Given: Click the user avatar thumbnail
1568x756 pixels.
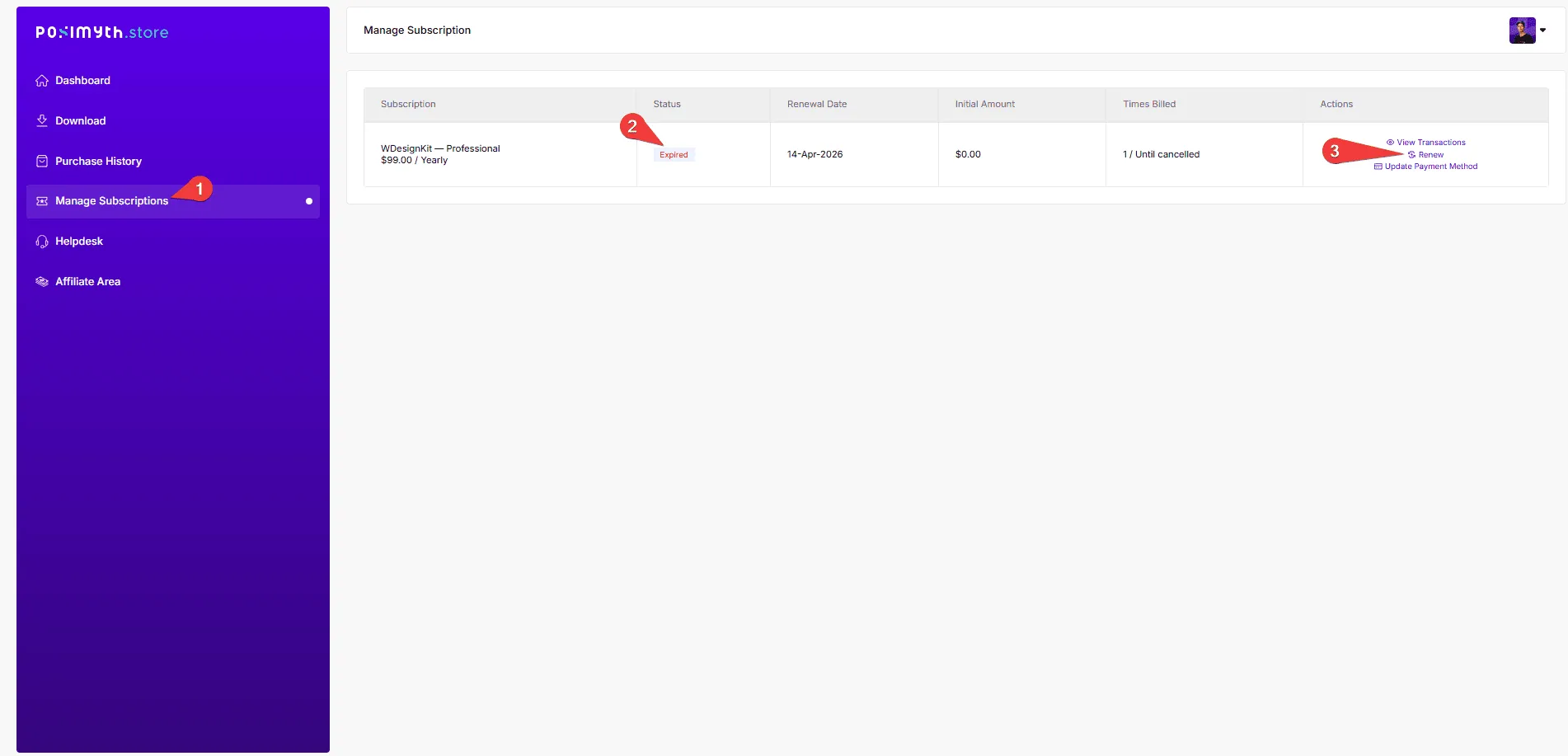Looking at the screenshot, I should click(x=1522, y=31).
